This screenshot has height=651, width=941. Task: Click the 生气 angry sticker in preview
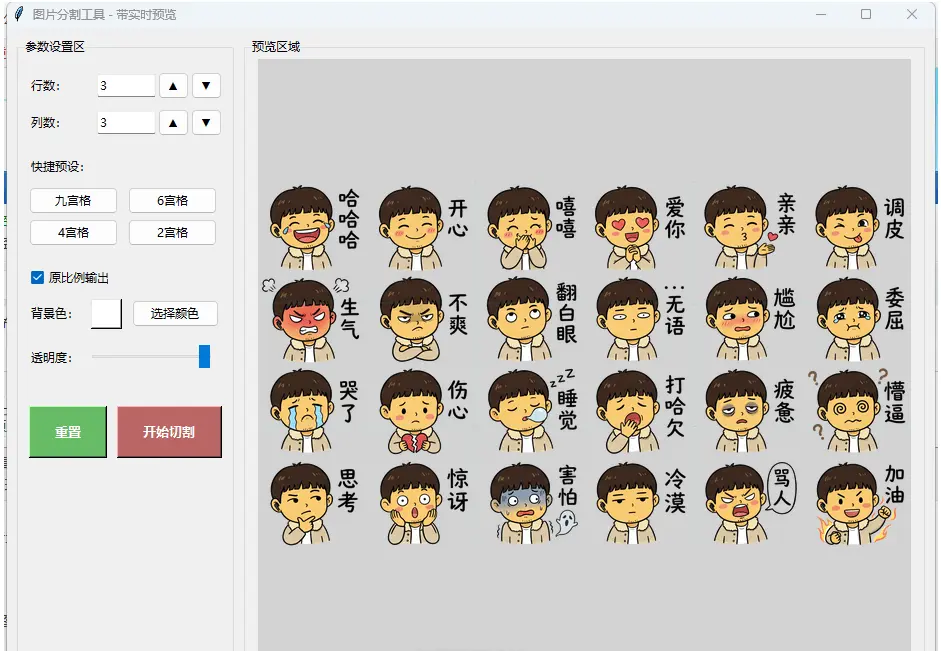click(x=312, y=318)
